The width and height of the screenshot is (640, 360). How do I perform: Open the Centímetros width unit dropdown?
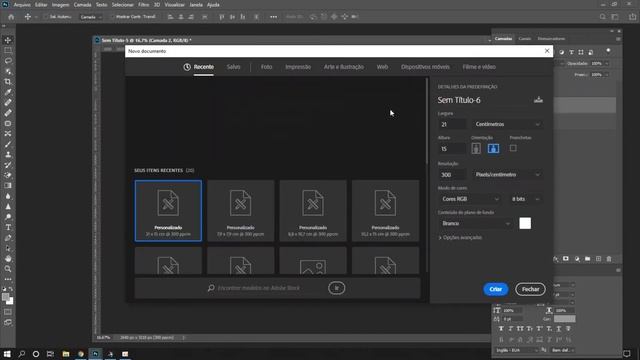click(507, 124)
